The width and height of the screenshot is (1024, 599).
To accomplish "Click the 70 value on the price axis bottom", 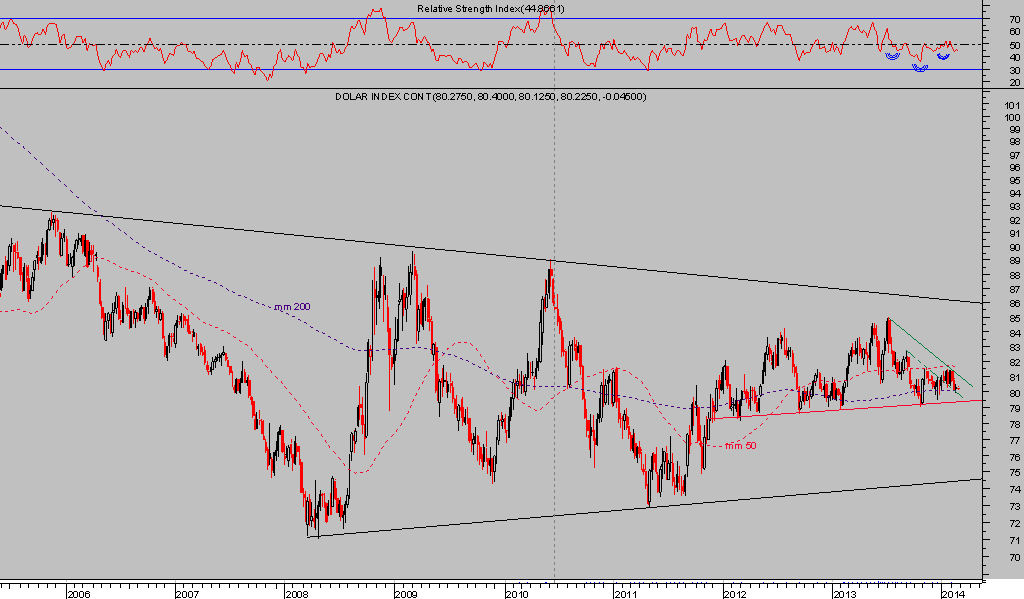I will click(1013, 557).
